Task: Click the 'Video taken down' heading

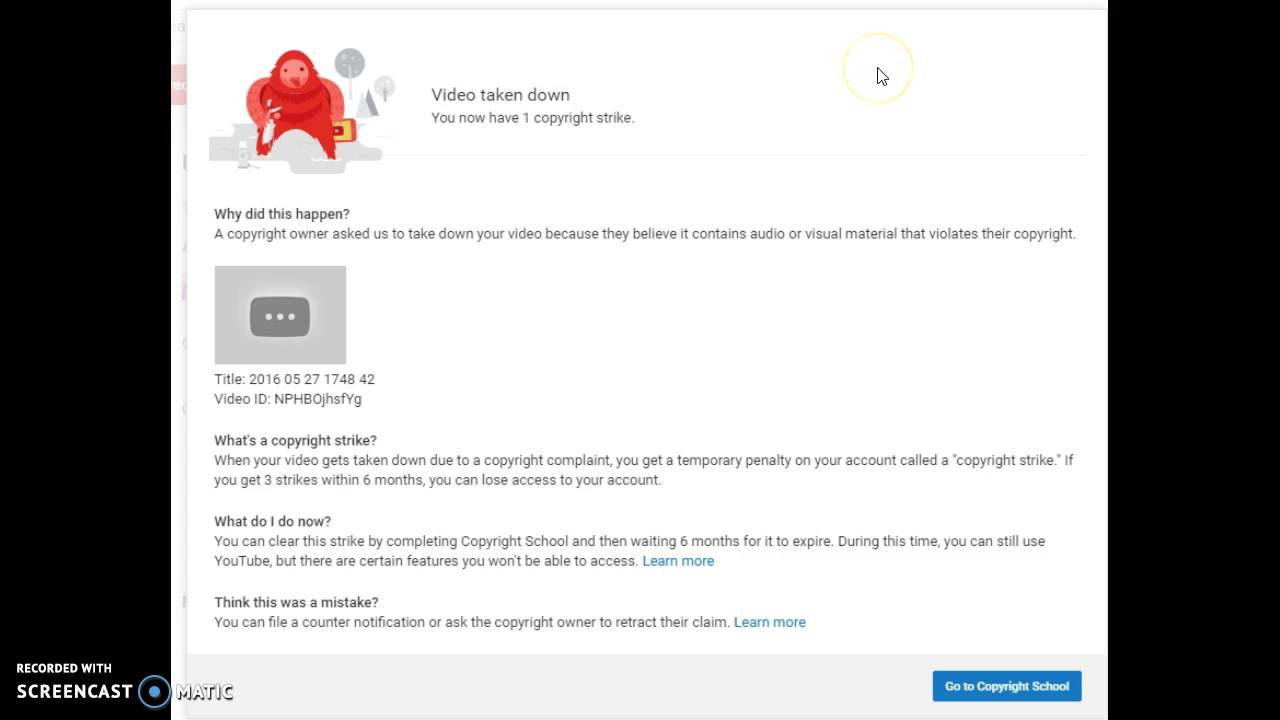Action: click(500, 95)
